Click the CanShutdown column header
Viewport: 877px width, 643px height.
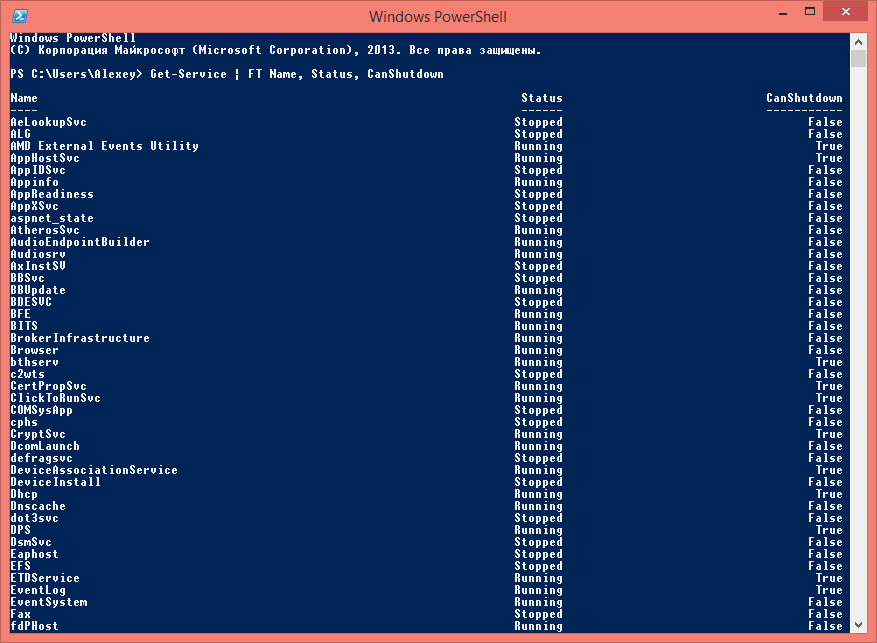click(804, 98)
